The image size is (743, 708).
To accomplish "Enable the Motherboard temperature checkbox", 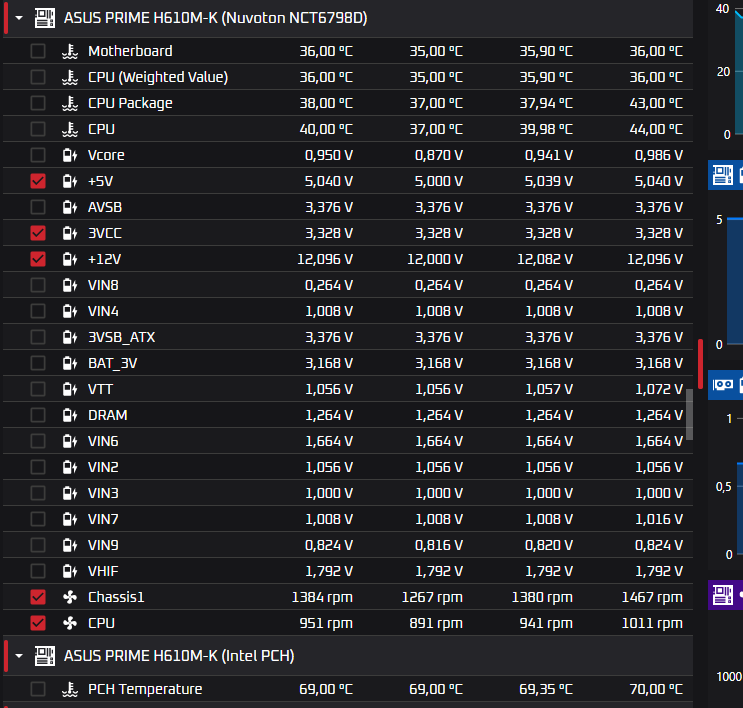I will click(x=38, y=51).
